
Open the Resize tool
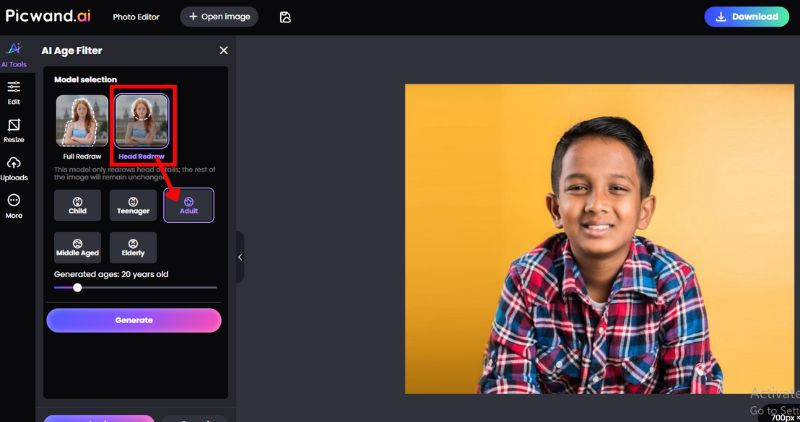[x=14, y=130]
